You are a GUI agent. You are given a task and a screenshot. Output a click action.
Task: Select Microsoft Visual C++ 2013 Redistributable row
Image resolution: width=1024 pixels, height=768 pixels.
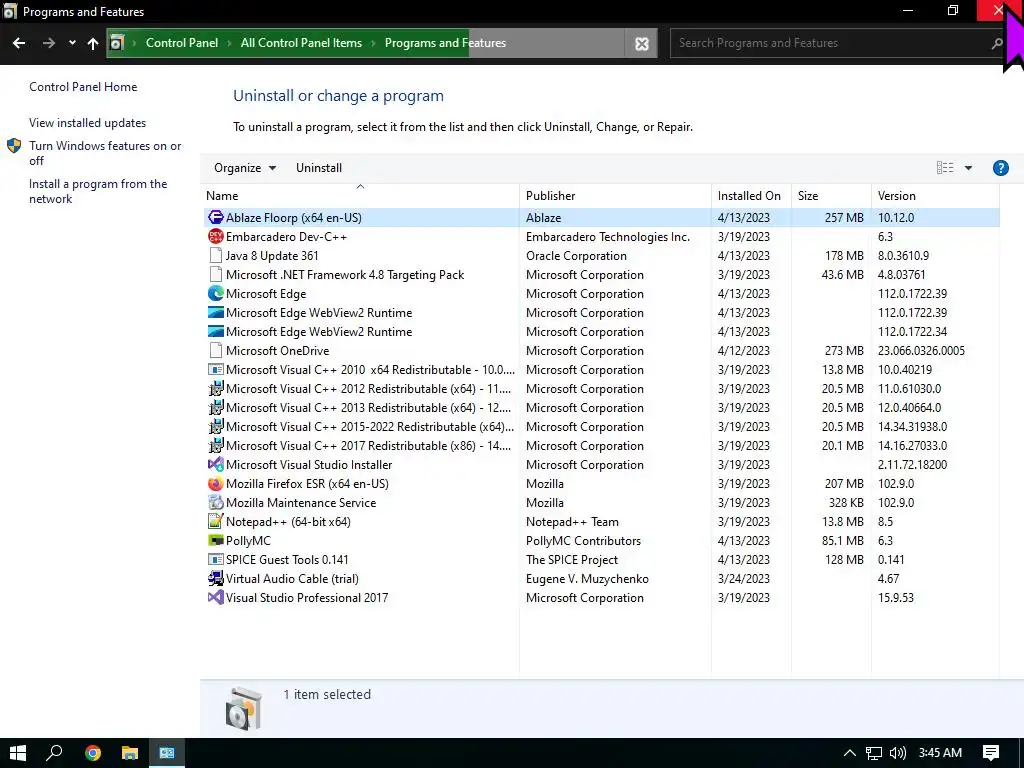[601, 408]
